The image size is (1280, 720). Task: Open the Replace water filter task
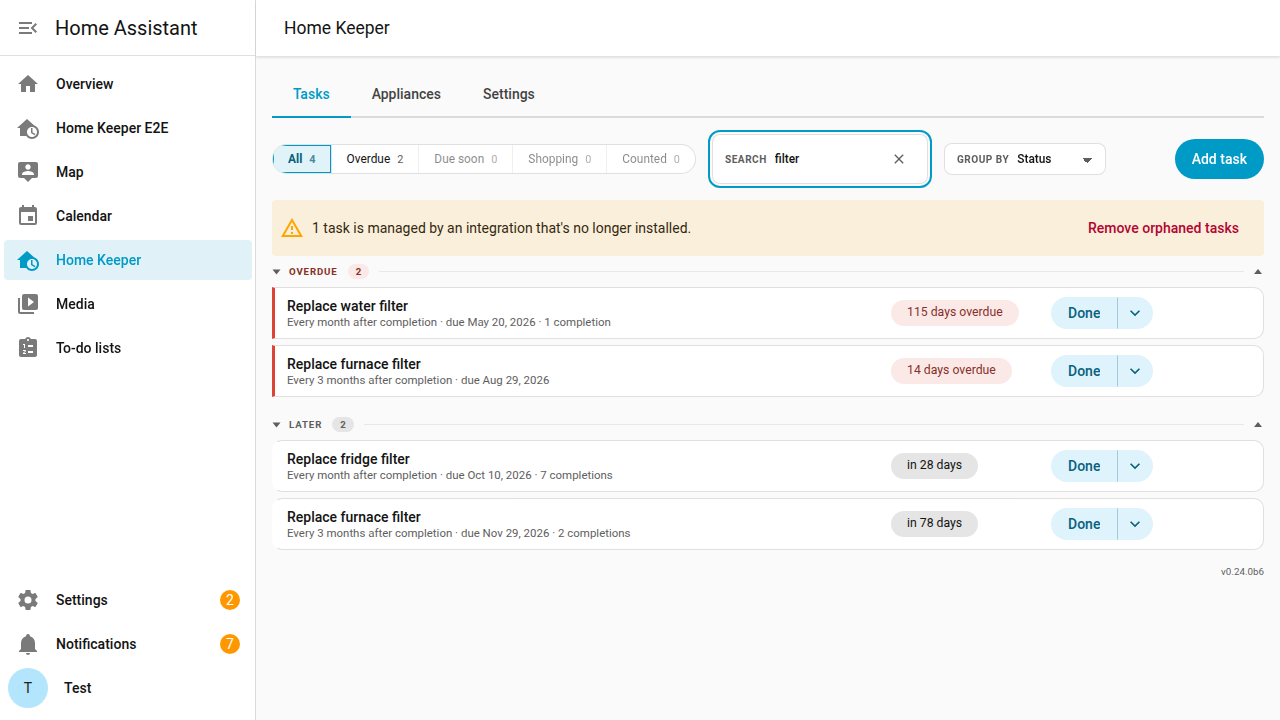(767, 313)
